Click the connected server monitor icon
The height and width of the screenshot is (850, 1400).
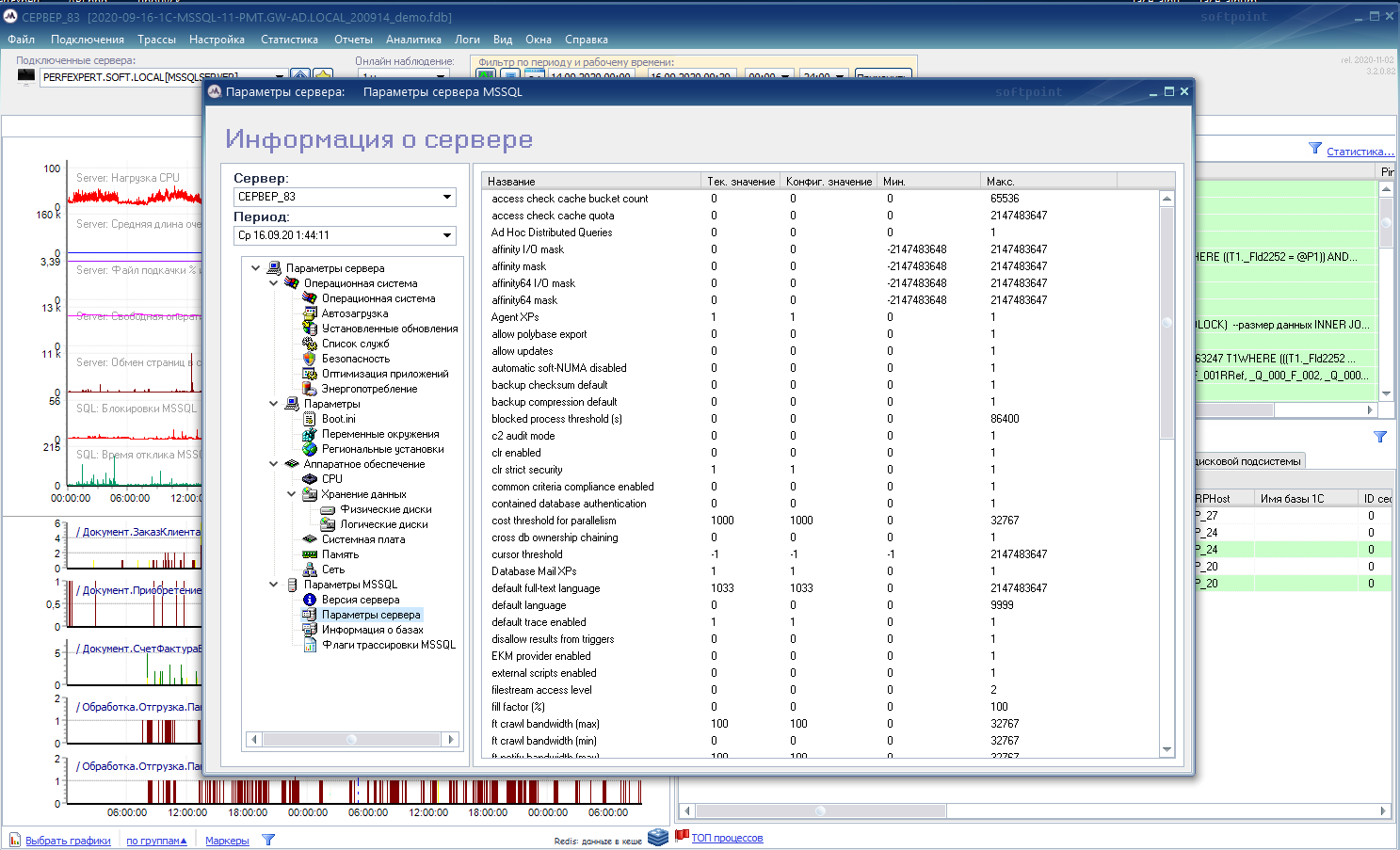[x=26, y=76]
